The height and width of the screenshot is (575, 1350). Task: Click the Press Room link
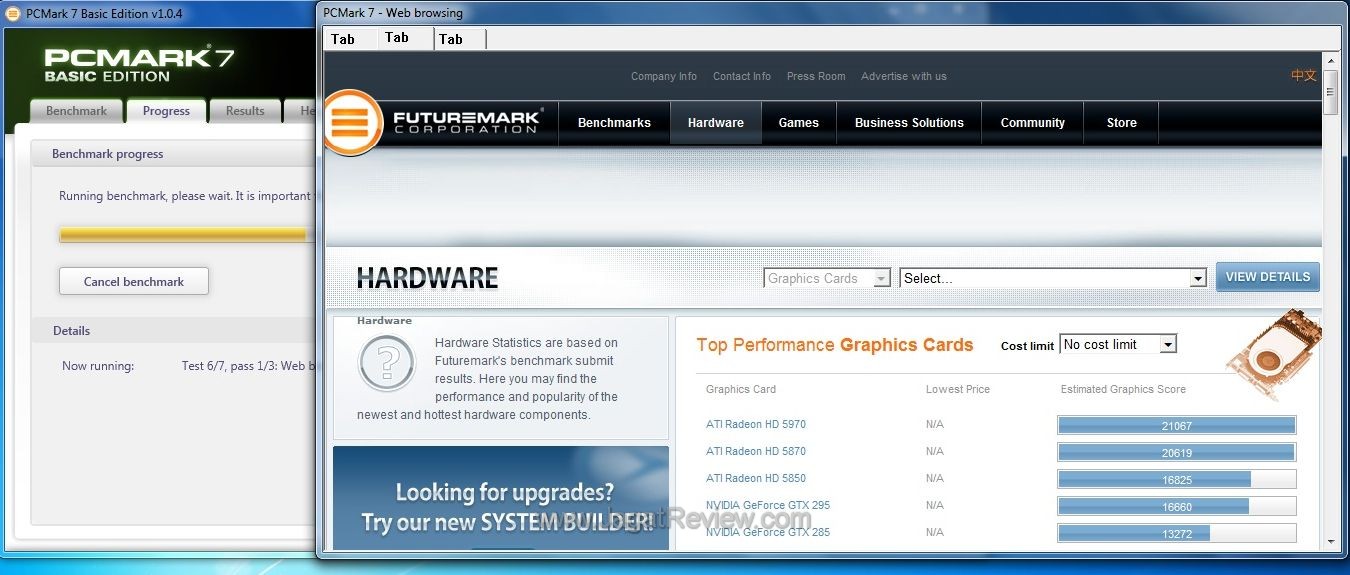tap(815, 76)
